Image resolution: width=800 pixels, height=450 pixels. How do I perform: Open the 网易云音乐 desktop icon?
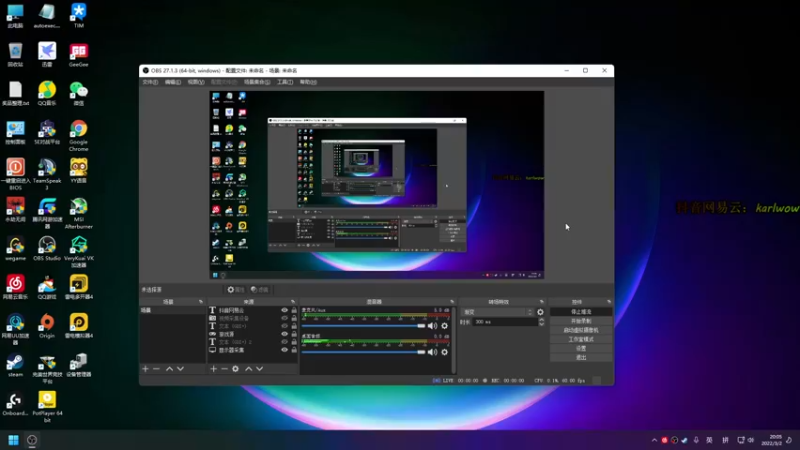click(x=15, y=287)
